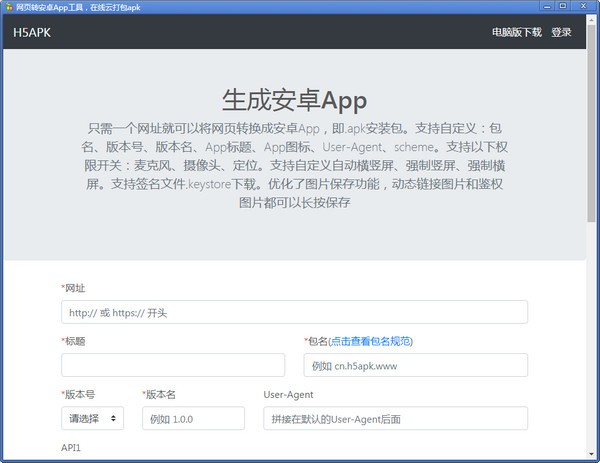
Task: Click the User-Agent field label
Action: point(288,394)
